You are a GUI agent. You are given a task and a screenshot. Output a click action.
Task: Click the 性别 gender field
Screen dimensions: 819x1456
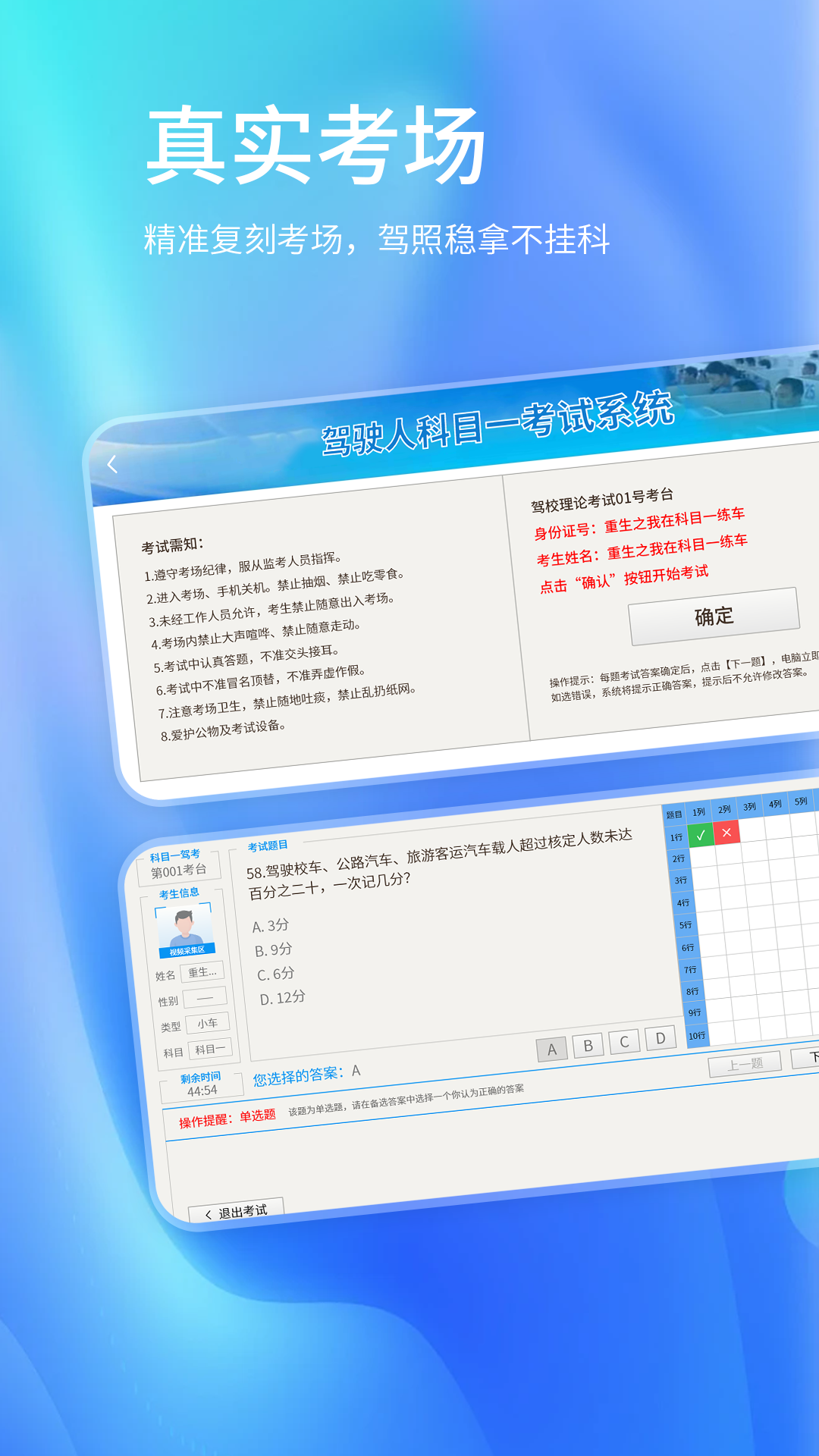coord(205,998)
